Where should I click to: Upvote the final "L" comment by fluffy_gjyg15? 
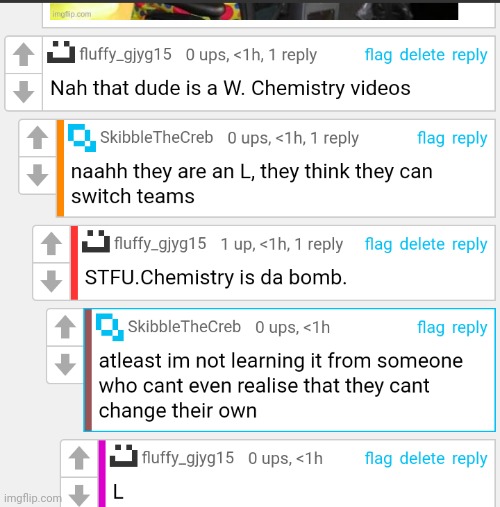pyautogui.click(x=79, y=458)
